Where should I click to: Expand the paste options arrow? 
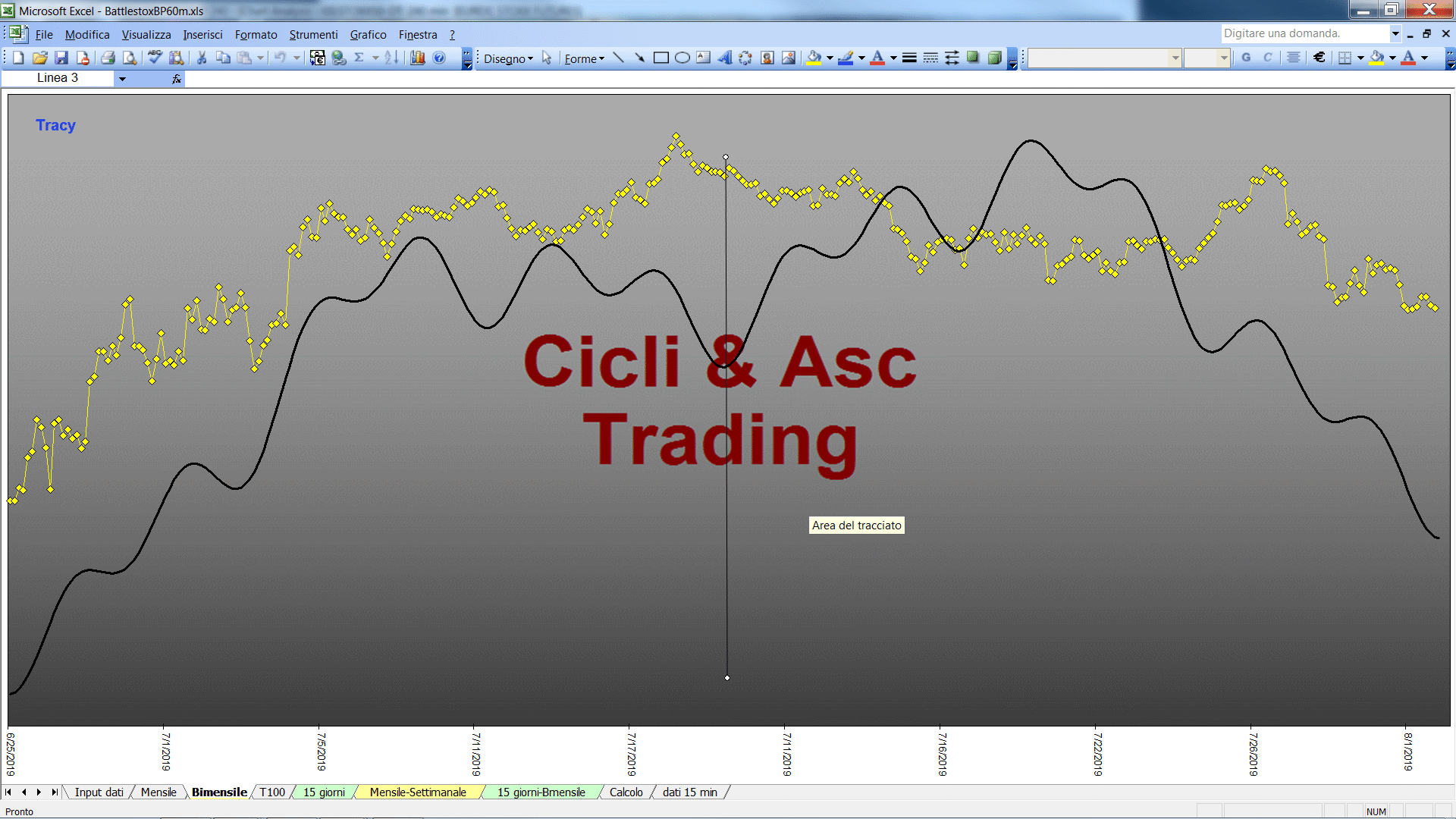[x=260, y=58]
